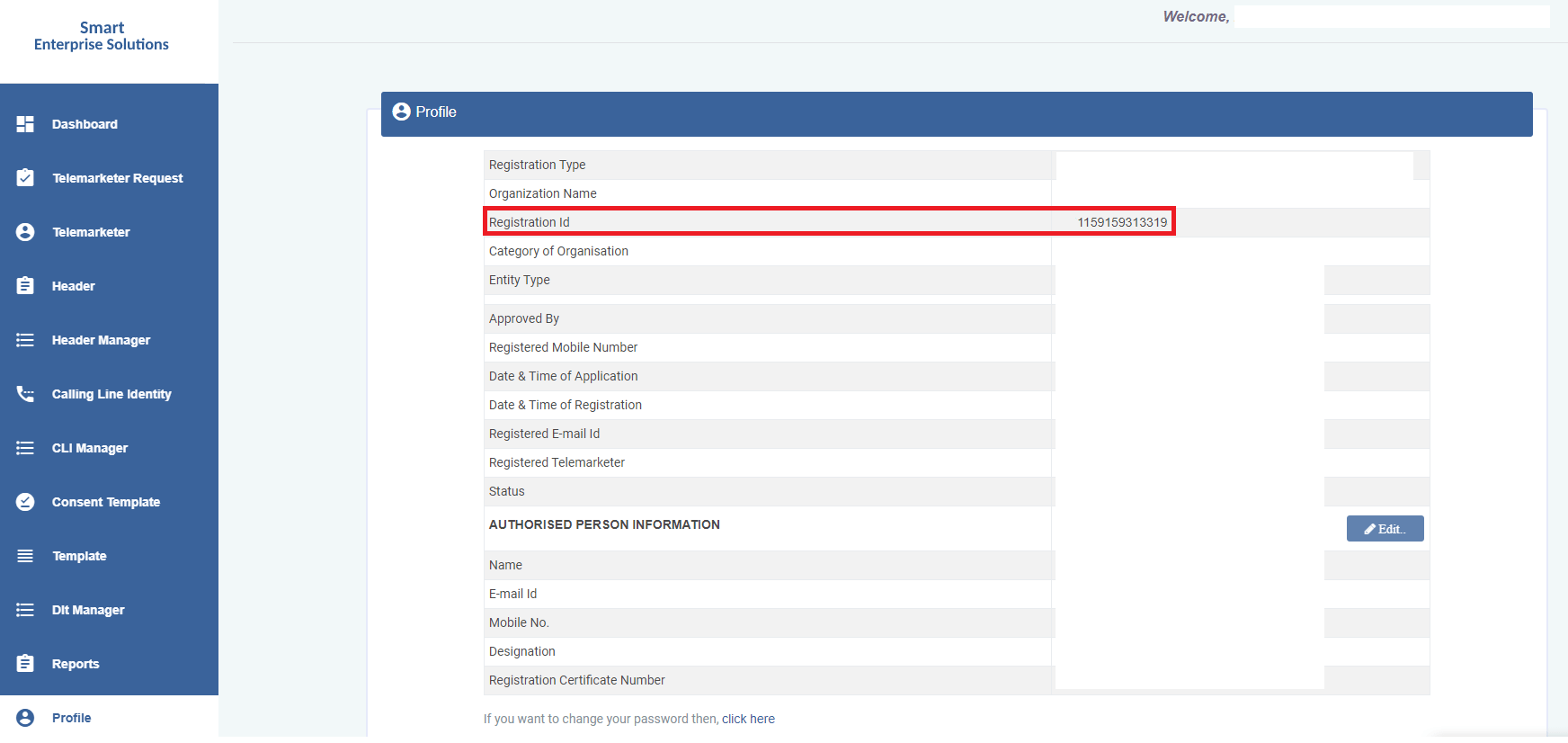The height and width of the screenshot is (743, 1568).
Task: Click the Date & Time of Registration label
Action: pyautogui.click(x=566, y=405)
